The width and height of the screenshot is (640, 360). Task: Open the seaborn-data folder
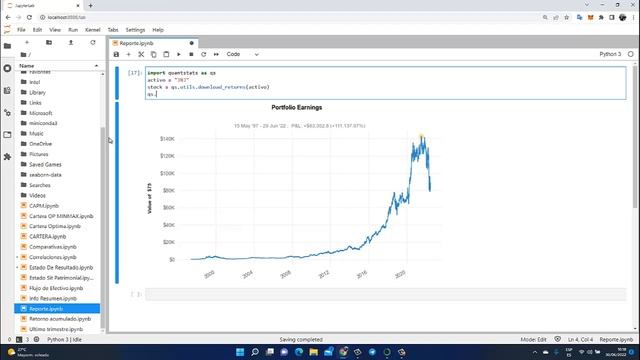pyautogui.click(x=57, y=175)
